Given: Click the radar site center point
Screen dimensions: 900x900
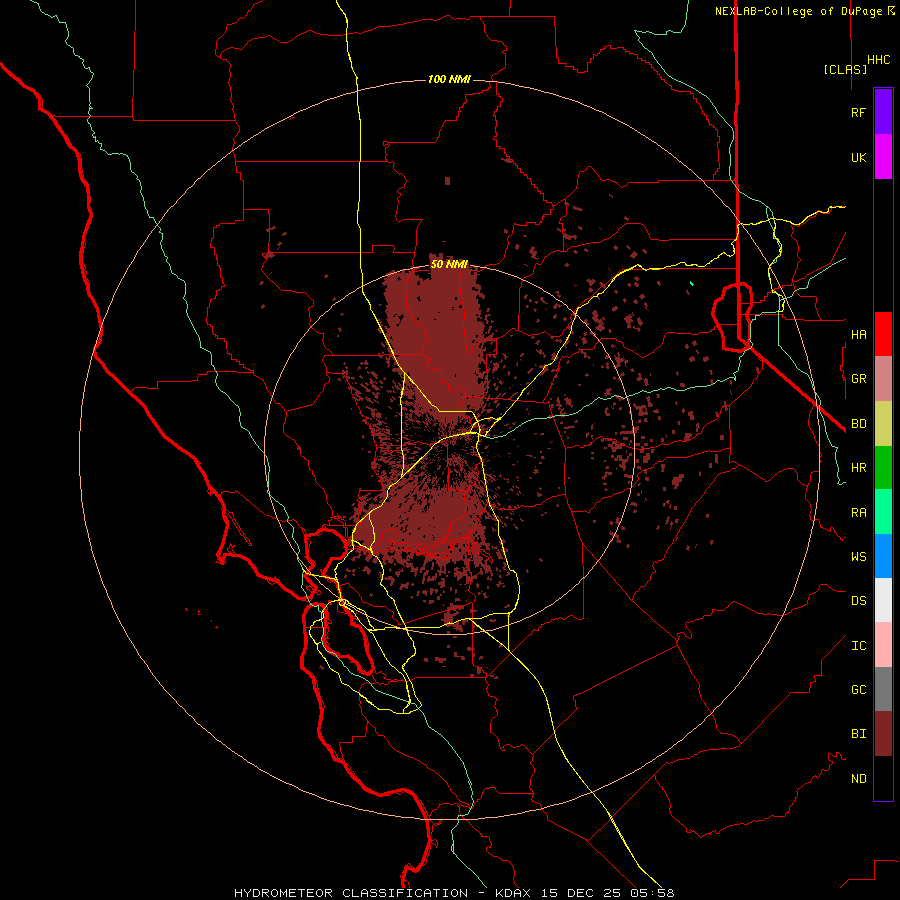Looking at the screenshot, I should pyautogui.click(x=448, y=449).
